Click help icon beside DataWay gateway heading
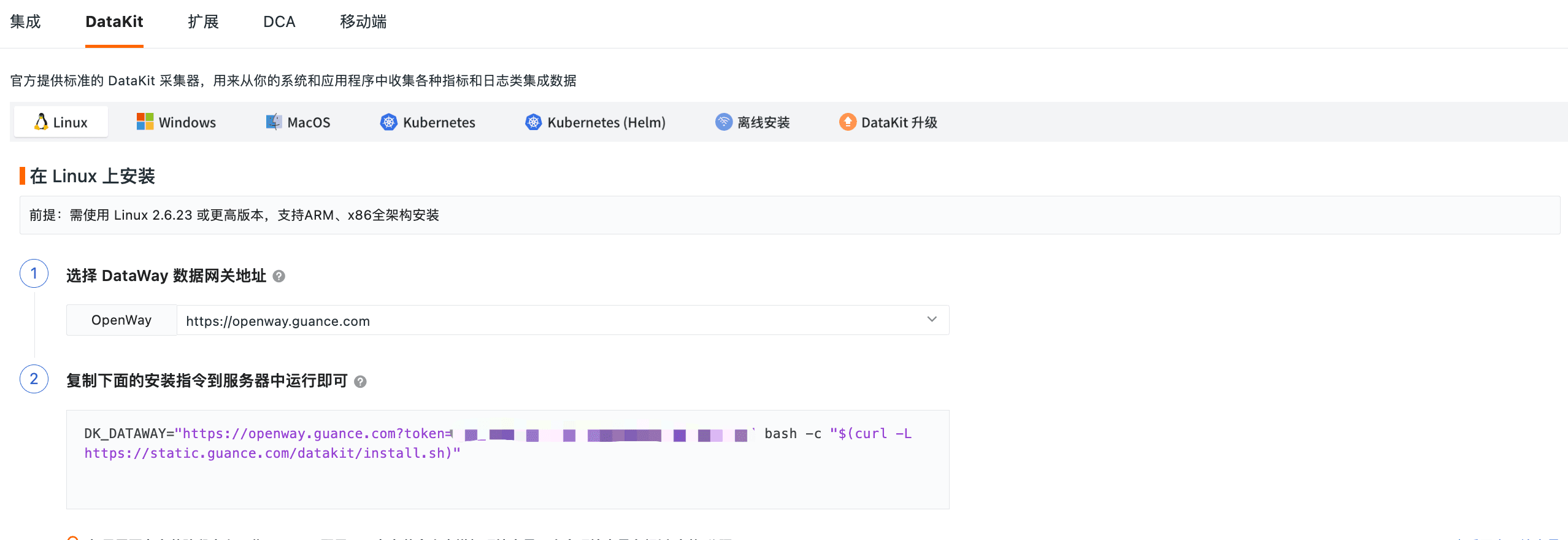The width and height of the screenshot is (1568, 540). [279, 276]
